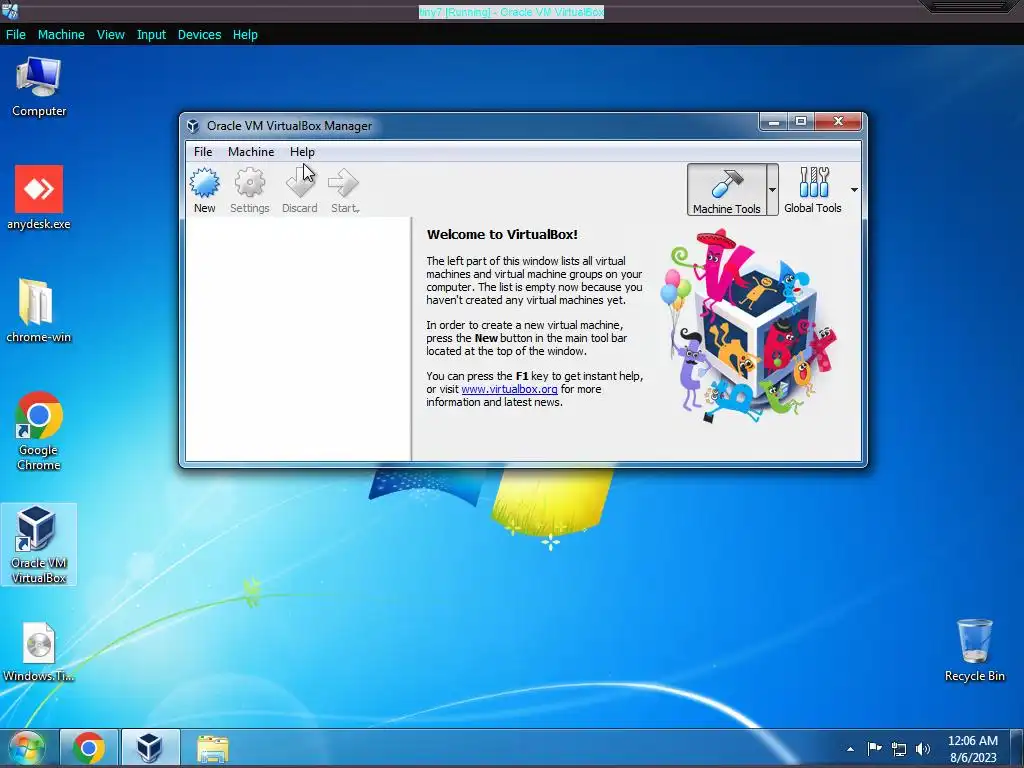The height and width of the screenshot is (768, 1024).
Task: Open taskbar clock showing 12:06 AM
Action: (x=973, y=748)
